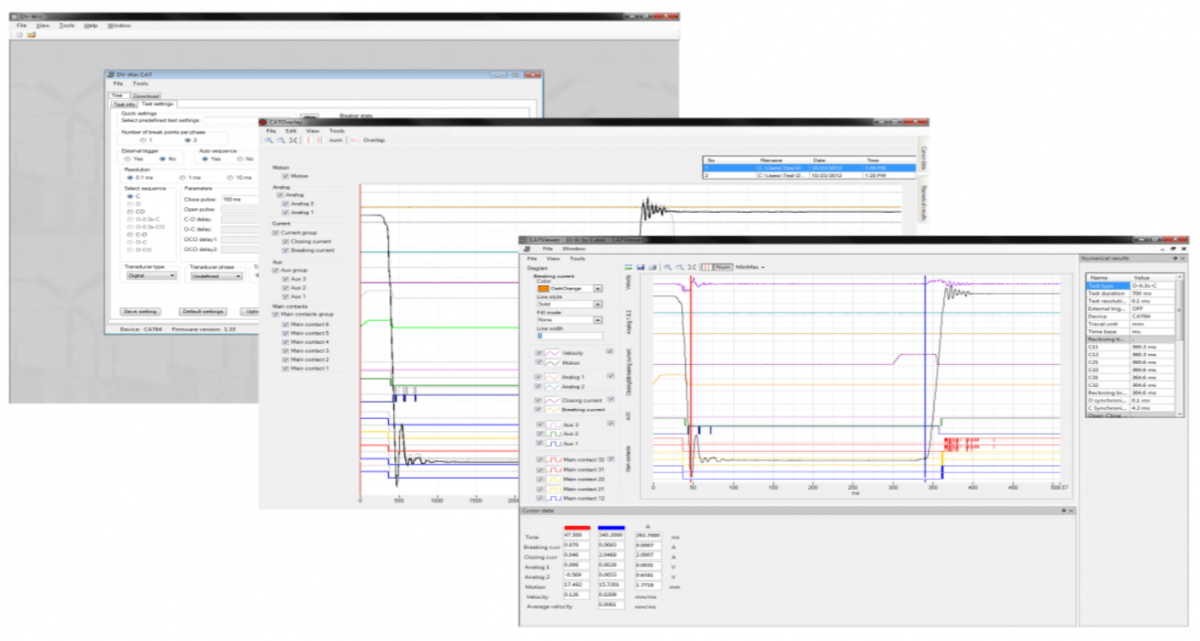Image resolution: width=1200 pixels, height=641 pixels.
Task: Switch to the Download tab in DV-Win CAT
Action: pos(144,96)
